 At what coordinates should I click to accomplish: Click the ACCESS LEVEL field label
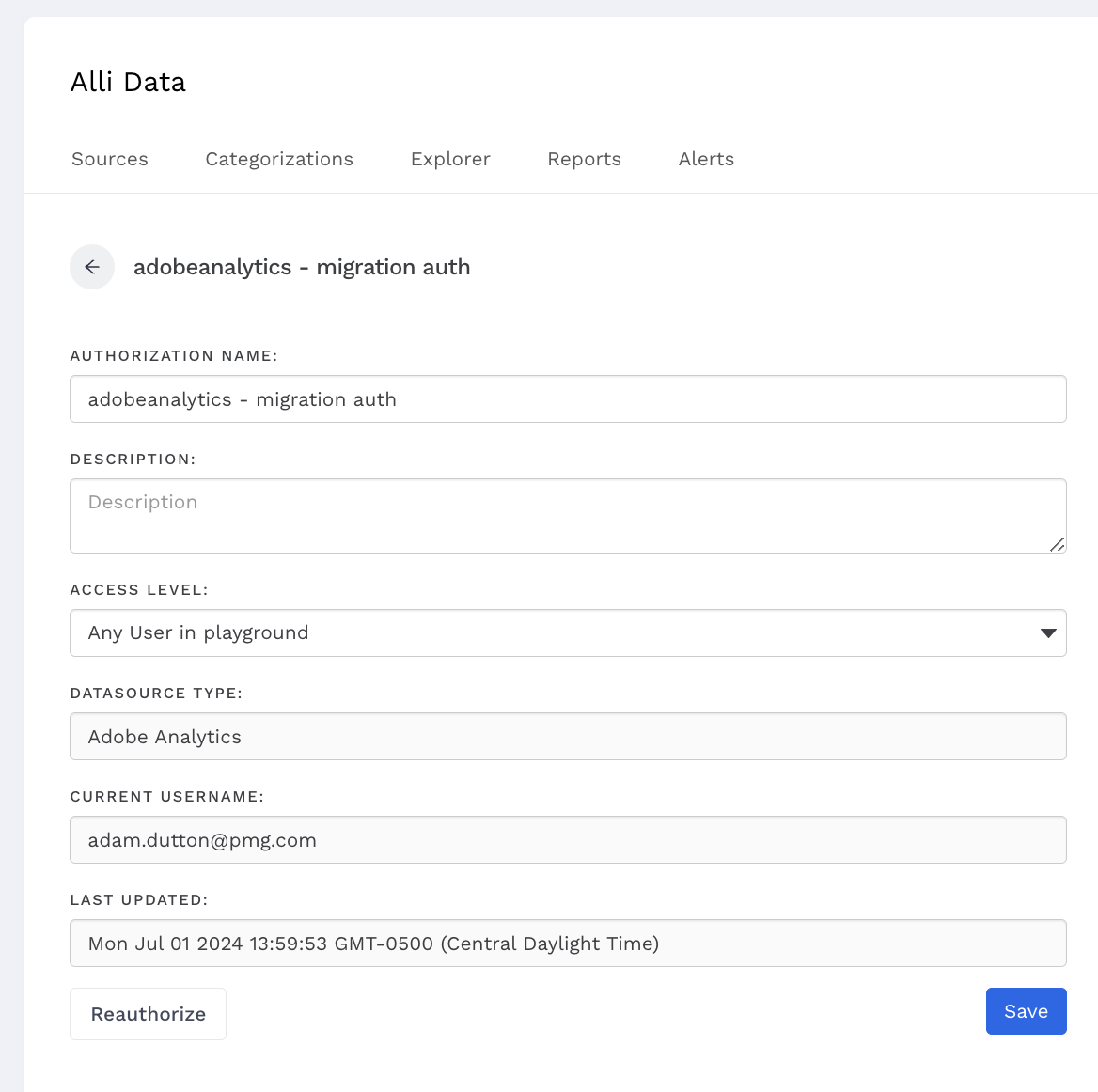point(139,590)
